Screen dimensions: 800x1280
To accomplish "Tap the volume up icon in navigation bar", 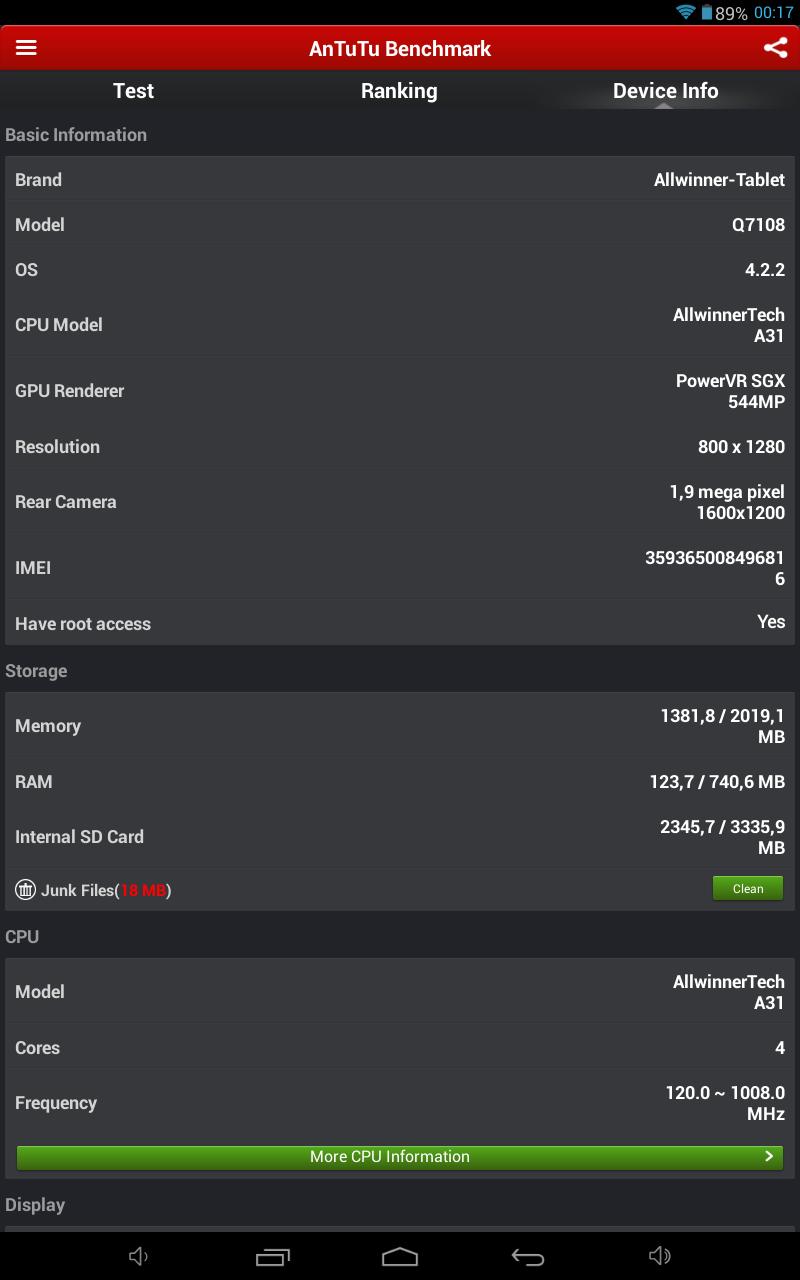I will (x=660, y=1256).
